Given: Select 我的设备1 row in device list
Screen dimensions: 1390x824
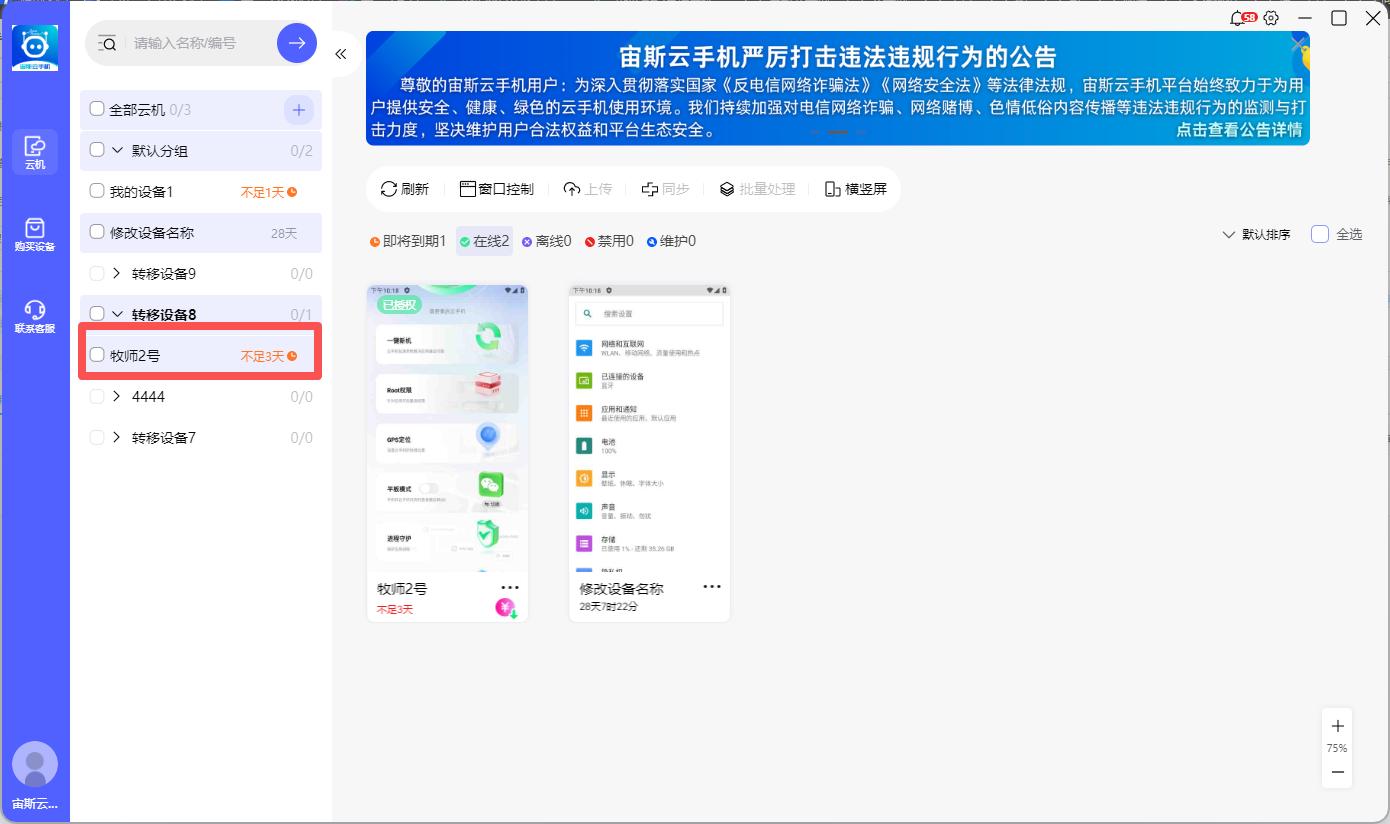Looking at the screenshot, I should click(x=201, y=191).
